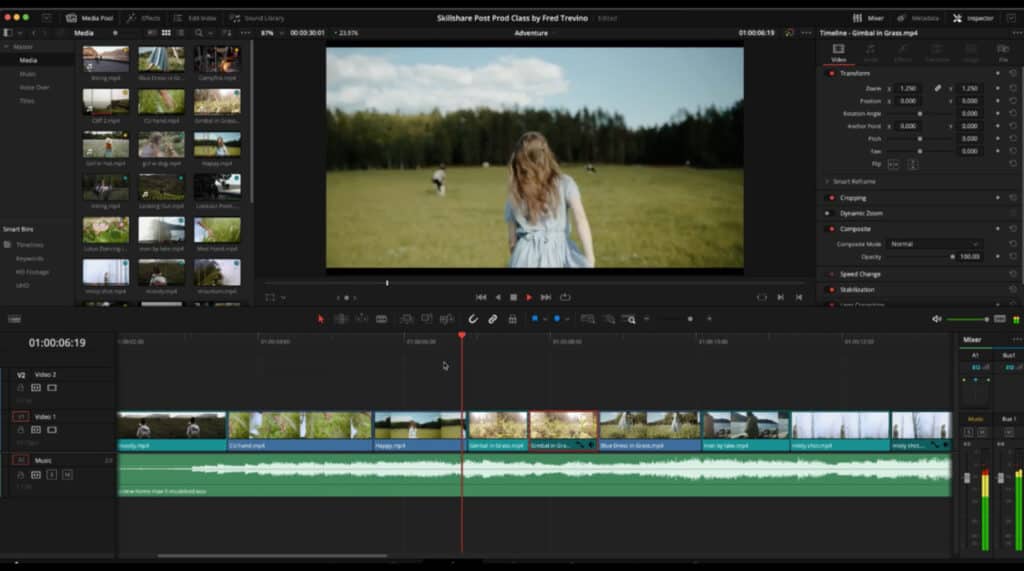The height and width of the screenshot is (571, 1024).
Task: Toggle the media pool sidebar layout icon
Action: (8, 33)
